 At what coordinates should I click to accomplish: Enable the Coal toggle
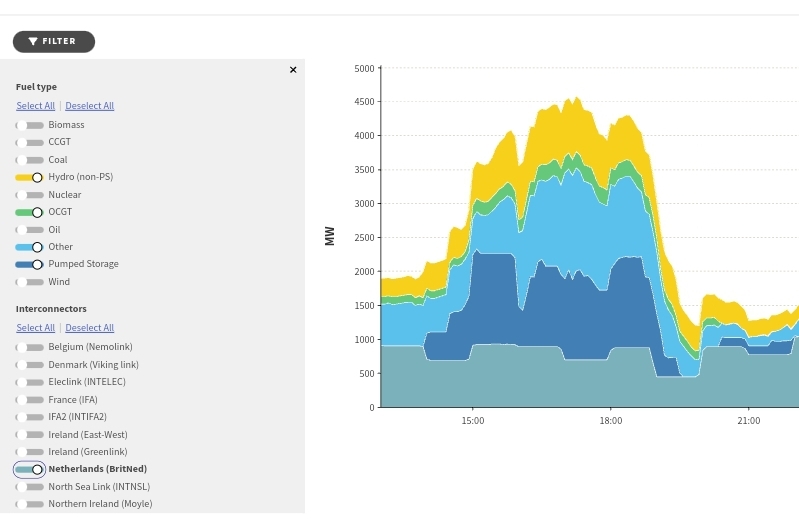(29, 160)
